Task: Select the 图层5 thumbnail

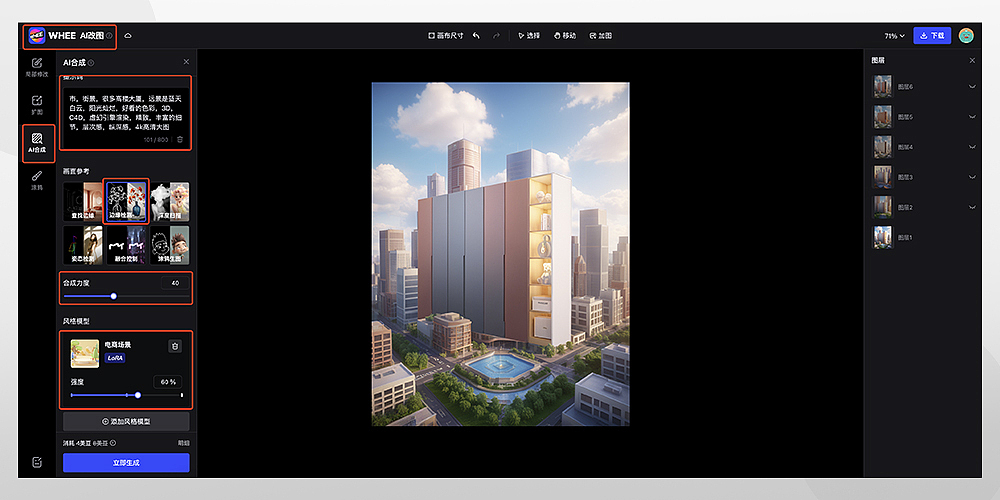Action: click(883, 117)
